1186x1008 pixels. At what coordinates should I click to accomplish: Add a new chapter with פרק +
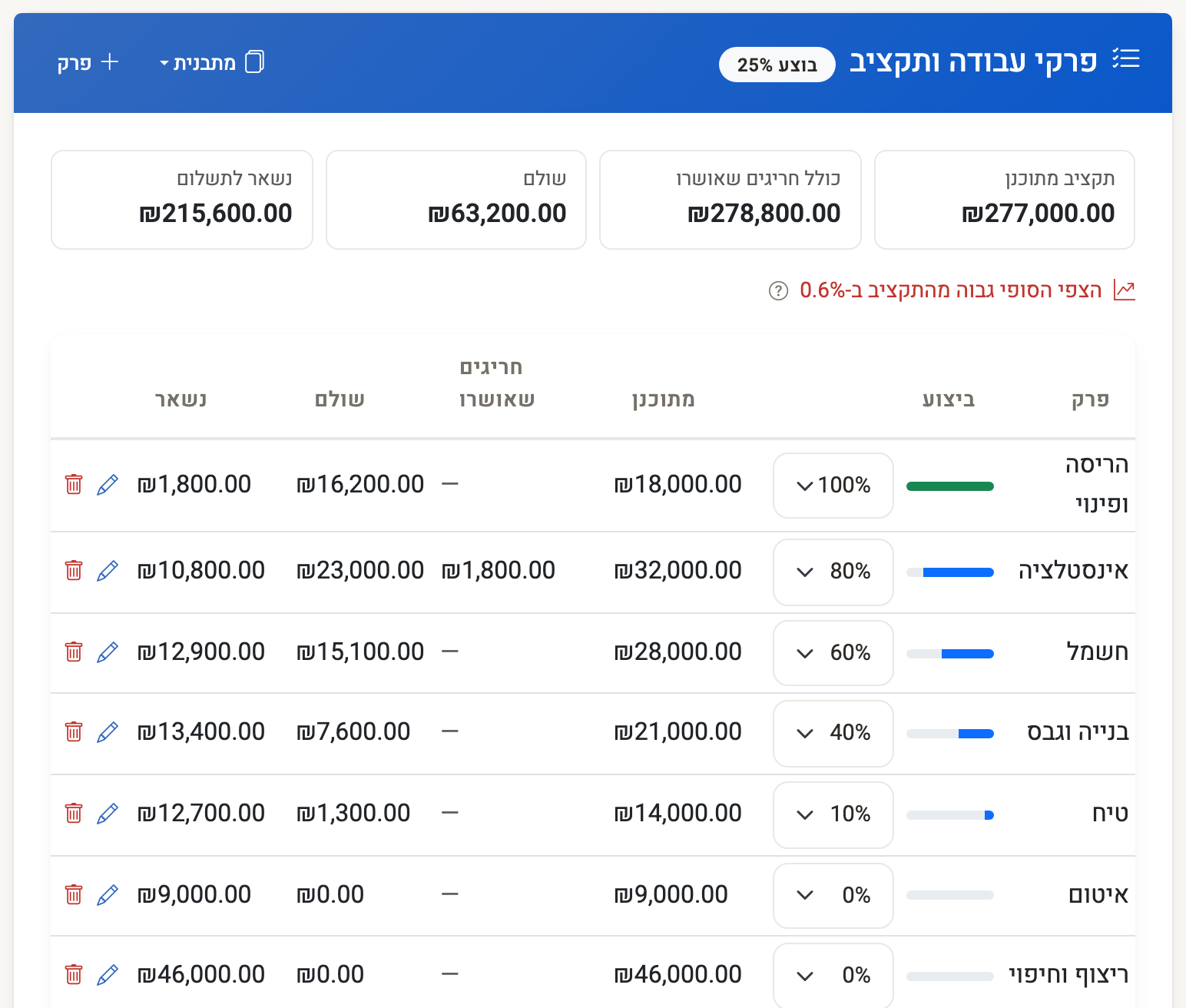pos(88,62)
